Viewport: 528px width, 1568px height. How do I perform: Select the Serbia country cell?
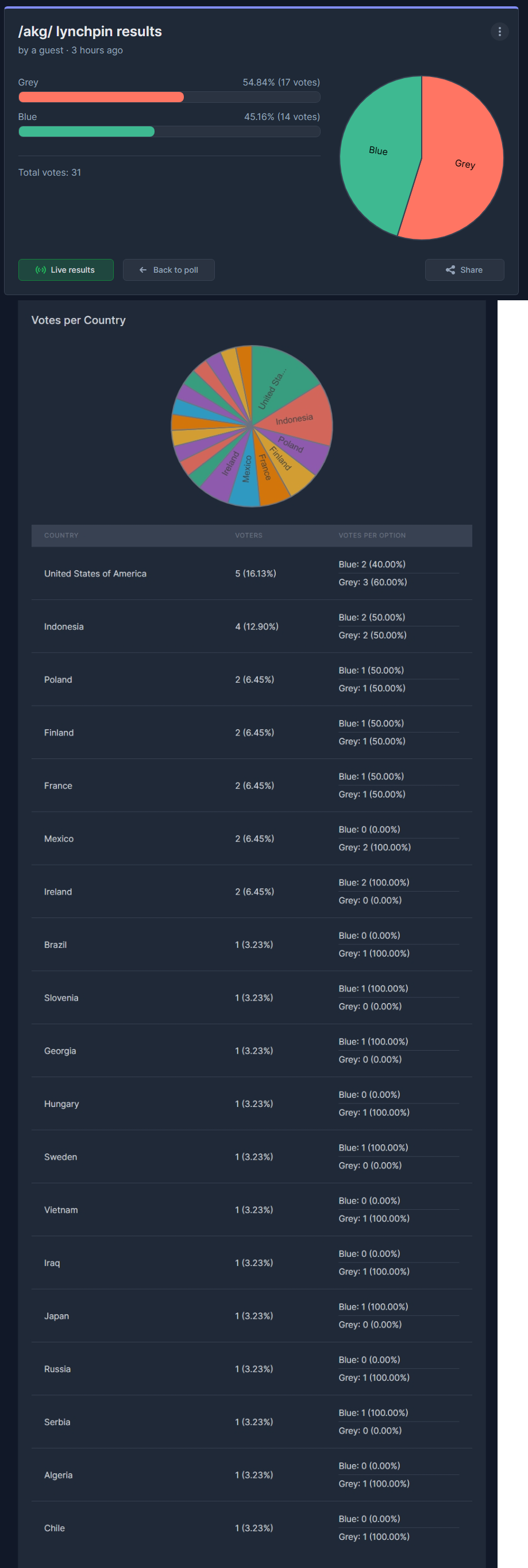click(57, 1421)
